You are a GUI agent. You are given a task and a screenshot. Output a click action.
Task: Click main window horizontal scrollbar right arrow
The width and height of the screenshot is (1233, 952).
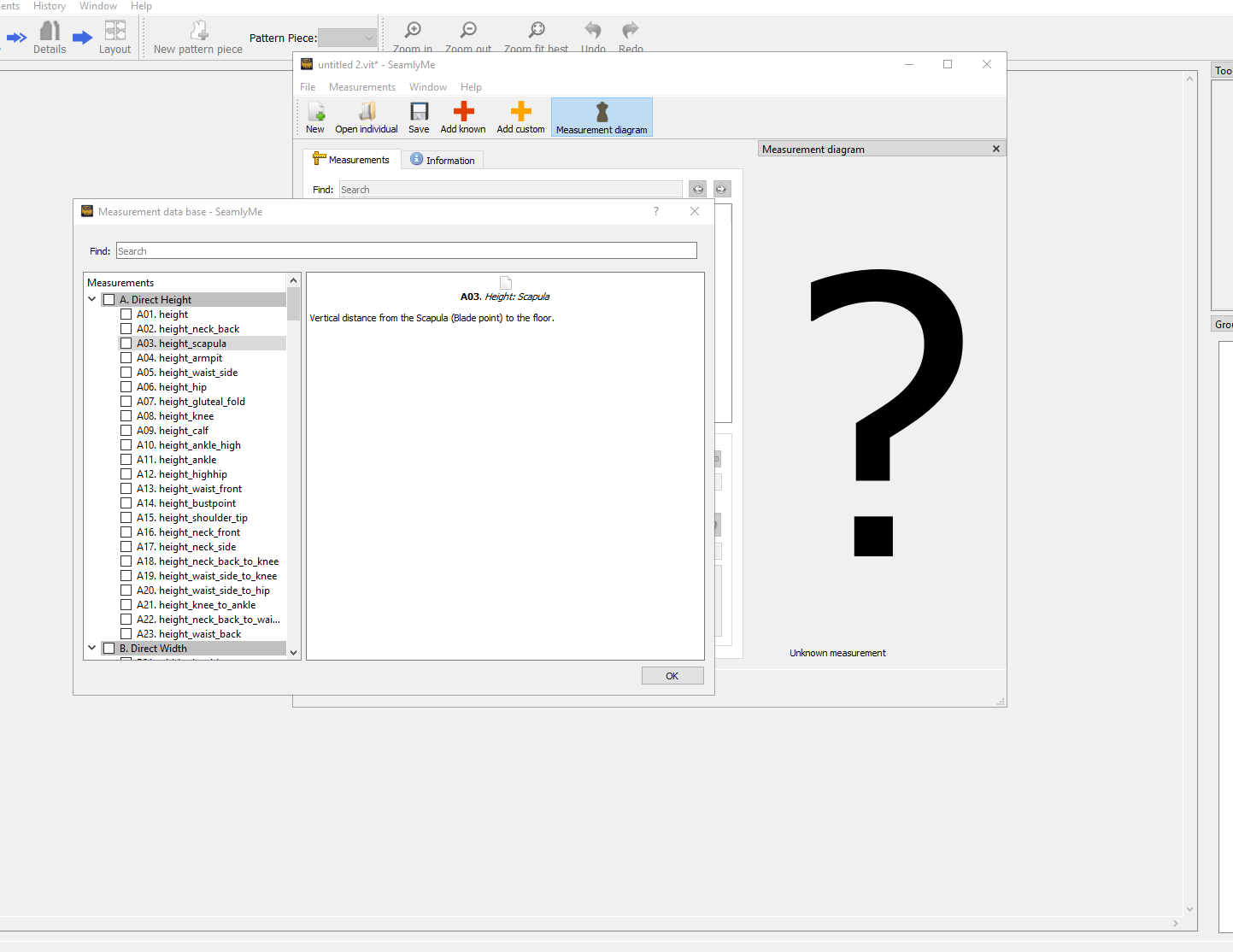1176,923
